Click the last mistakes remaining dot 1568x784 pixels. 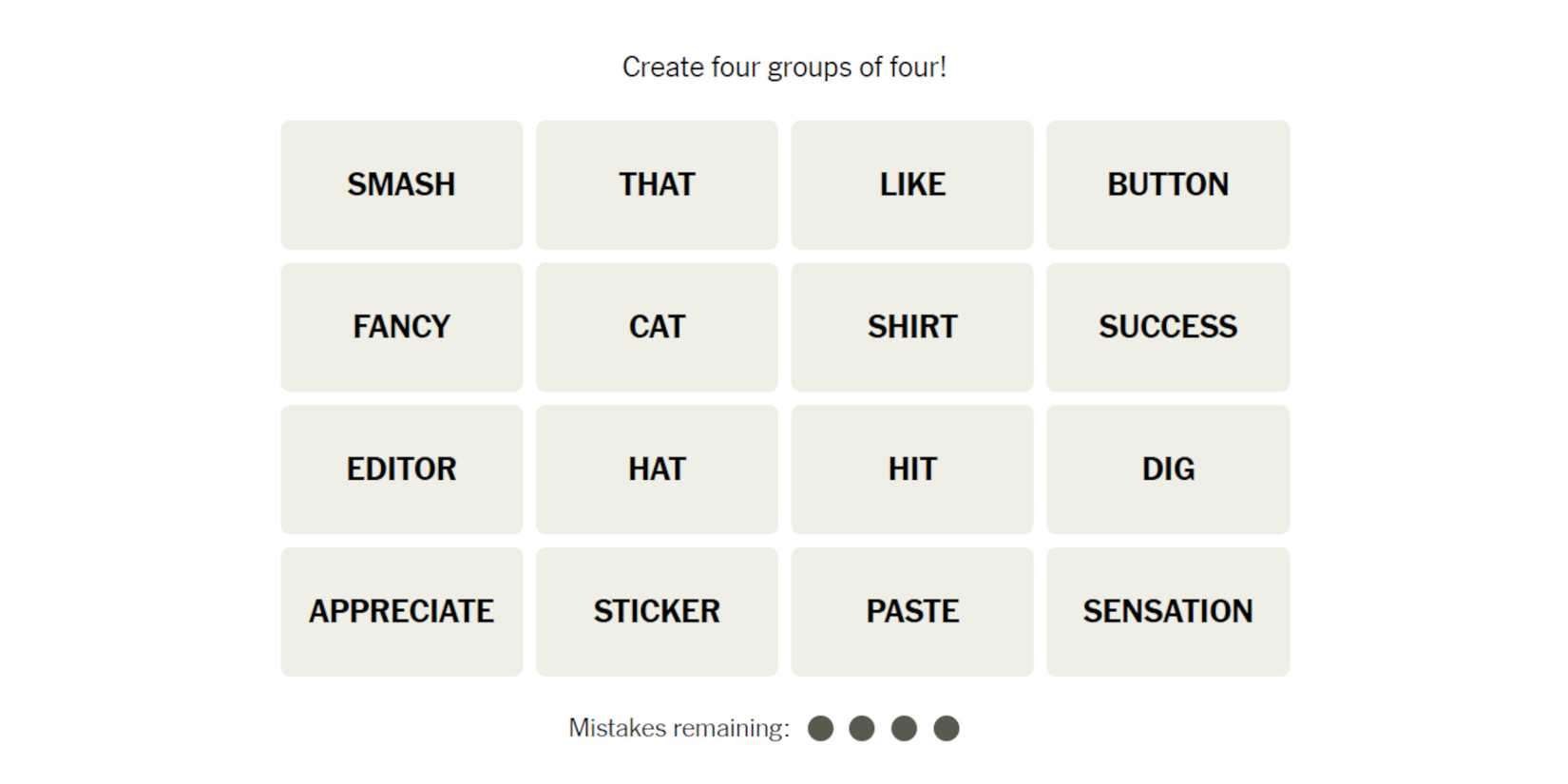tap(947, 729)
